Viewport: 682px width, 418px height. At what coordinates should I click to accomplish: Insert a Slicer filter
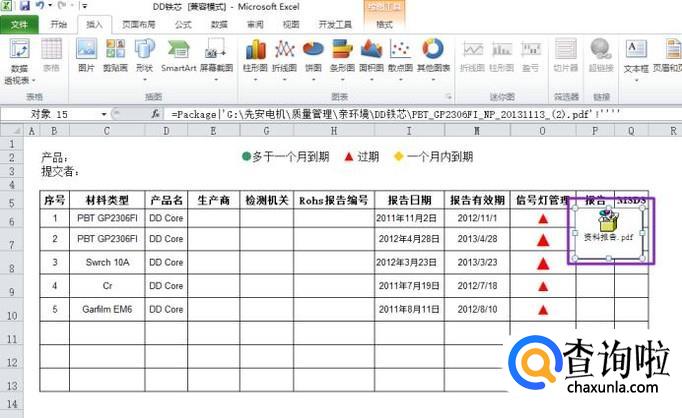point(565,56)
